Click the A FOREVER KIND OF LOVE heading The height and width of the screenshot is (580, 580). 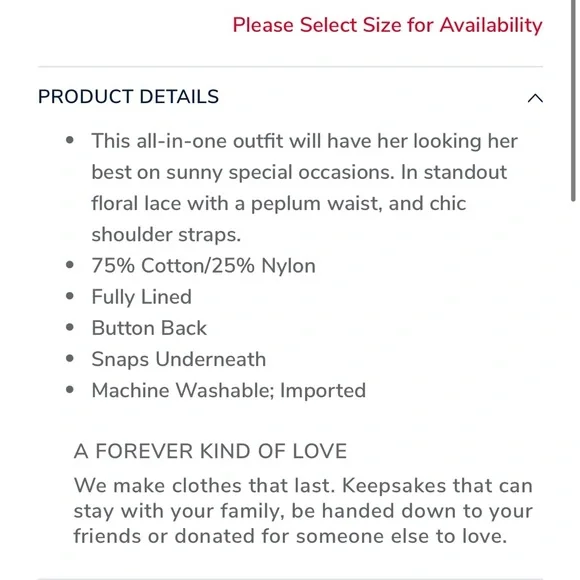coord(210,451)
